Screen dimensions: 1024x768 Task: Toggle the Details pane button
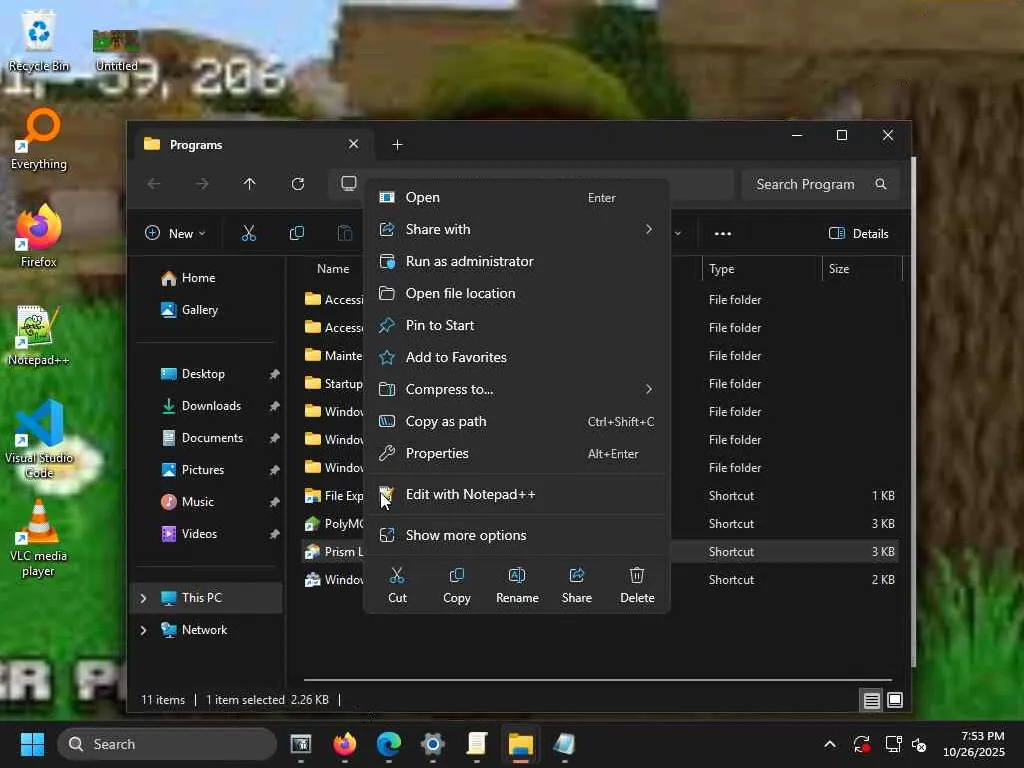coord(858,233)
